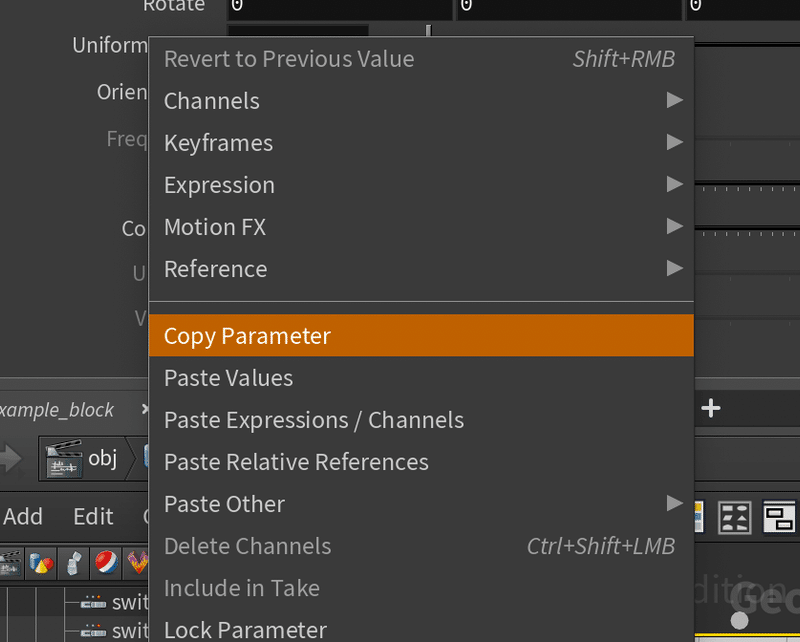Click the back arrow in network path bar
Image resolution: width=800 pixels, height=642 pixels.
pyautogui.click(x=12, y=459)
